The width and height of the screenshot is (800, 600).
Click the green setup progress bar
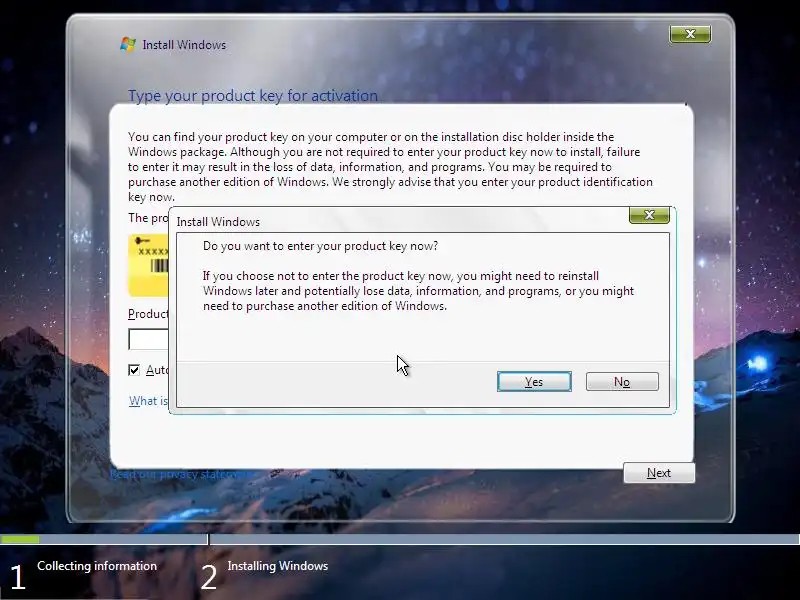pyautogui.click(x=20, y=539)
